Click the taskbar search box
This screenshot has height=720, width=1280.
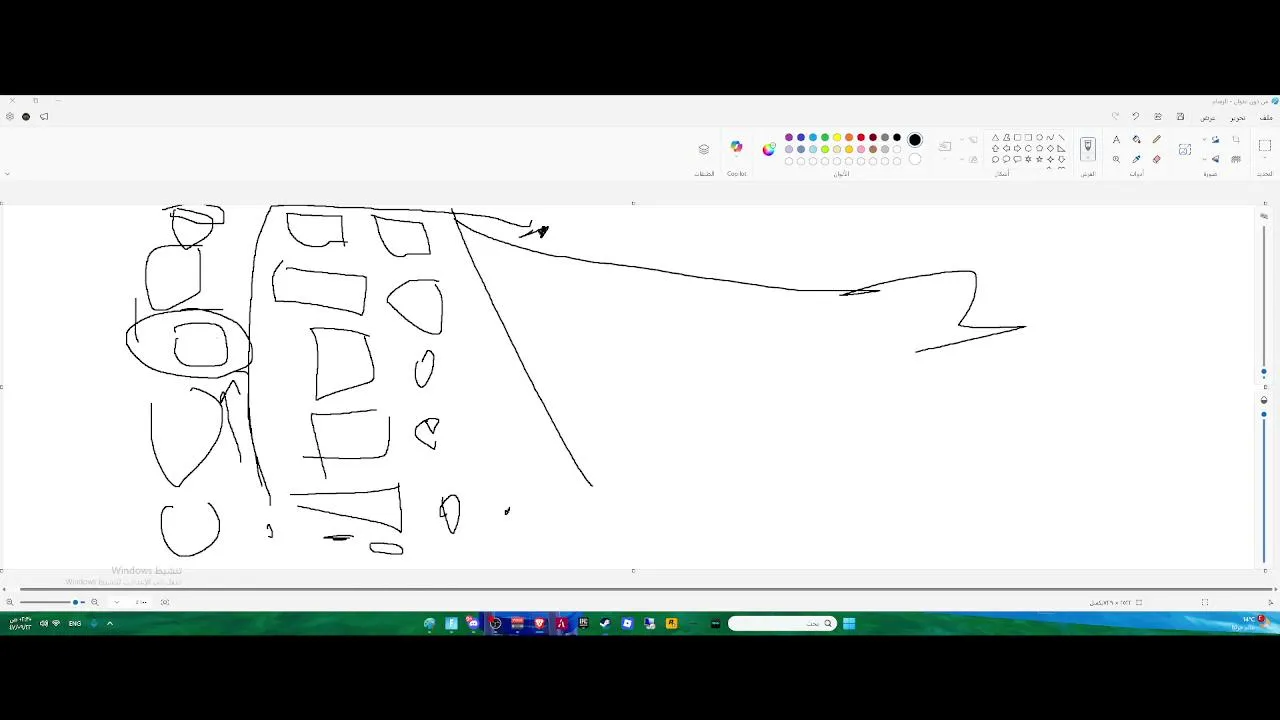782,624
